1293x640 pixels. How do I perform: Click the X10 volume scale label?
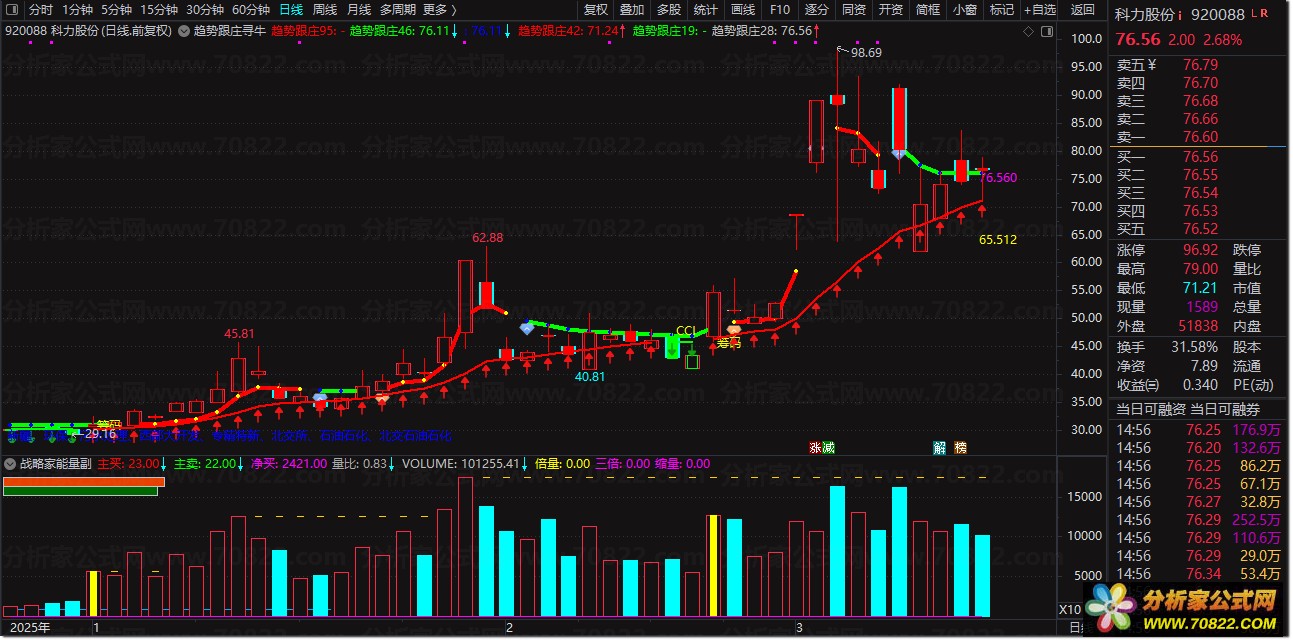tap(1069, 609)
